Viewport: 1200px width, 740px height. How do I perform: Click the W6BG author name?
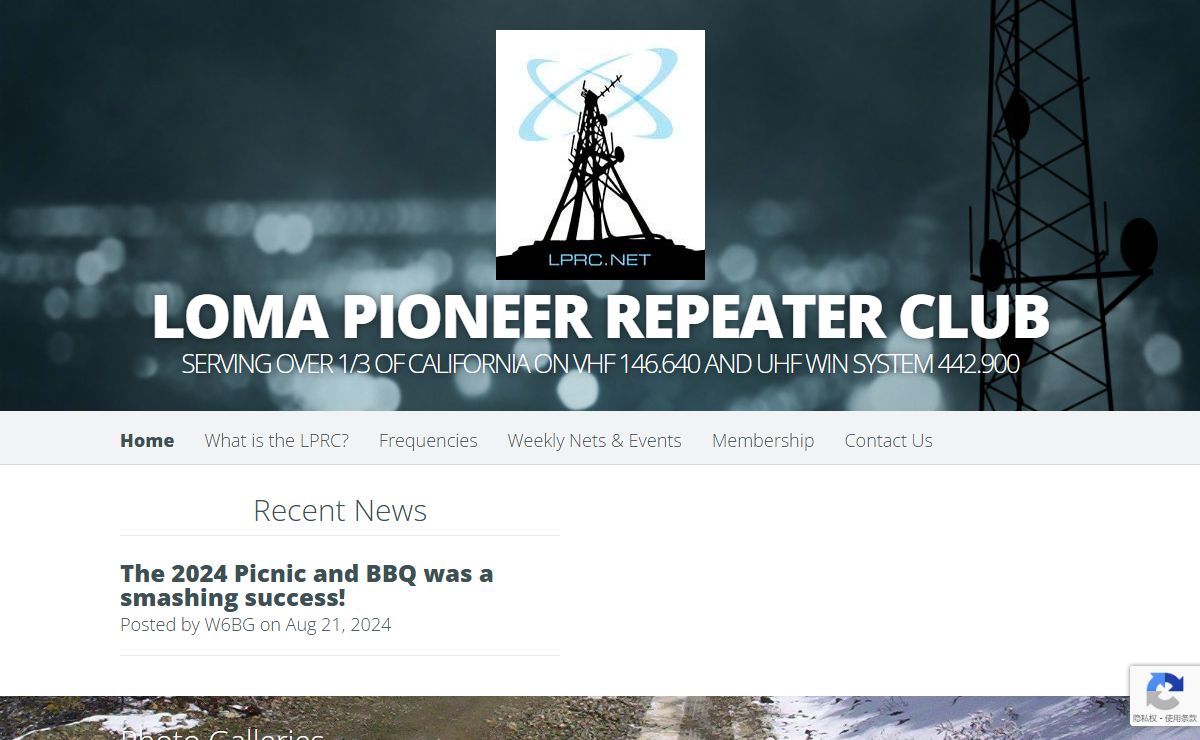coord(229,625)
